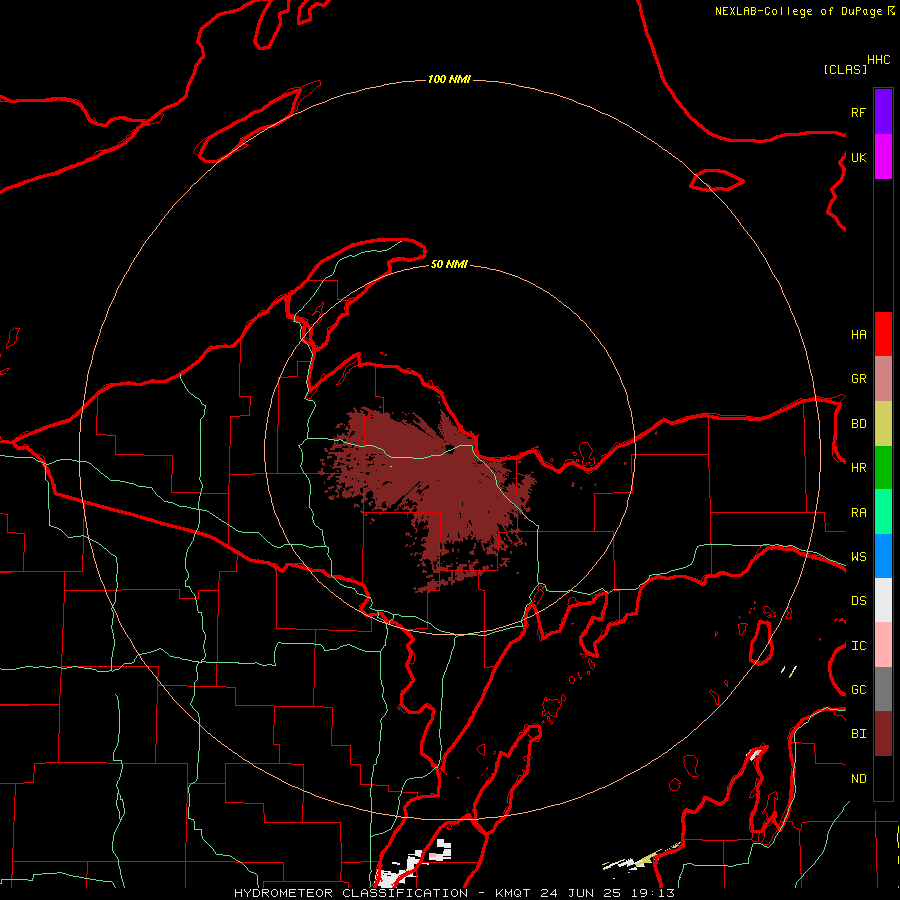
Task: Select the GR dusty pink legend swatch
Action: [883, 379]
